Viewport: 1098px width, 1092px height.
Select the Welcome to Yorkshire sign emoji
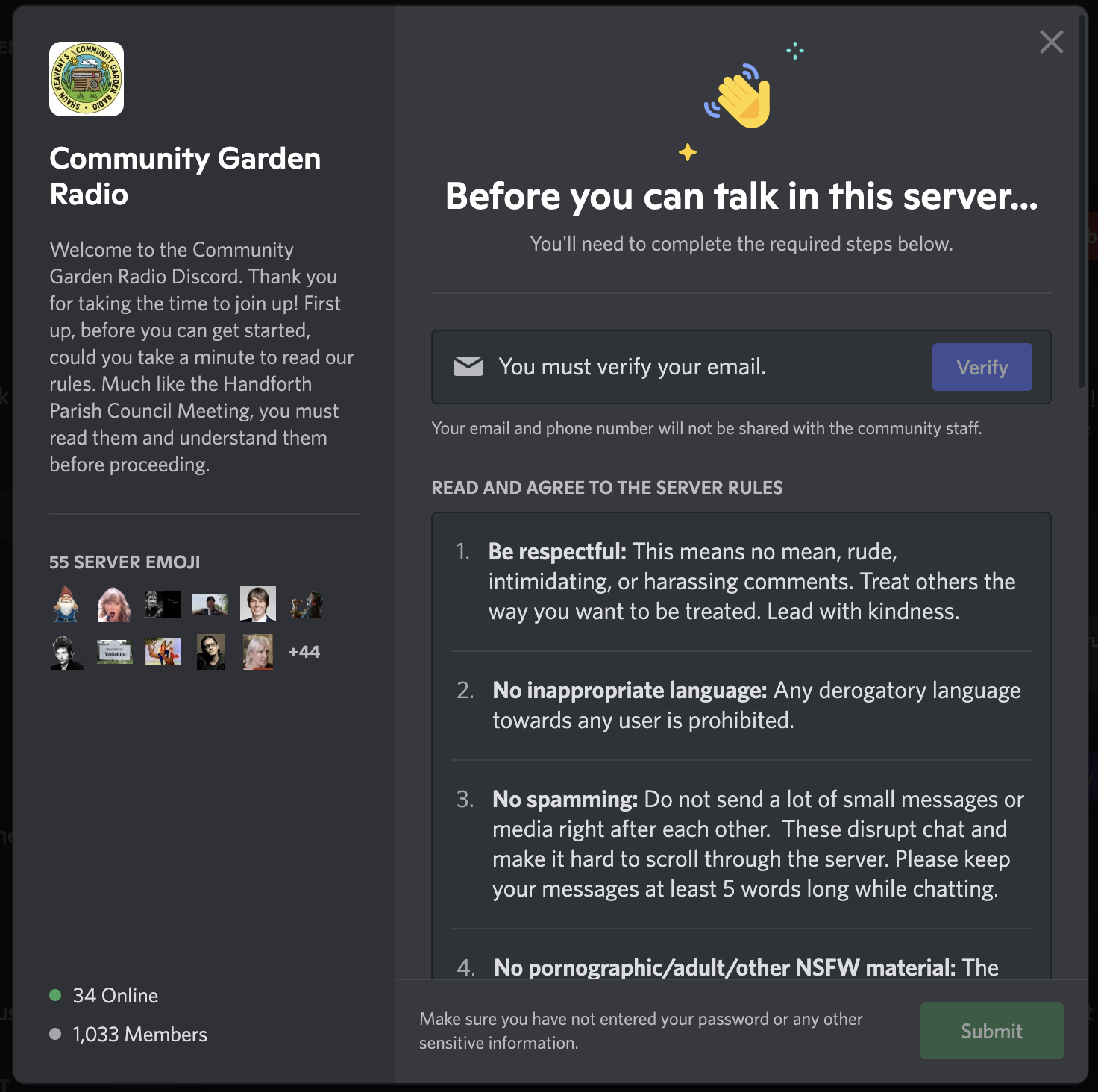click(x=115, y=652)
